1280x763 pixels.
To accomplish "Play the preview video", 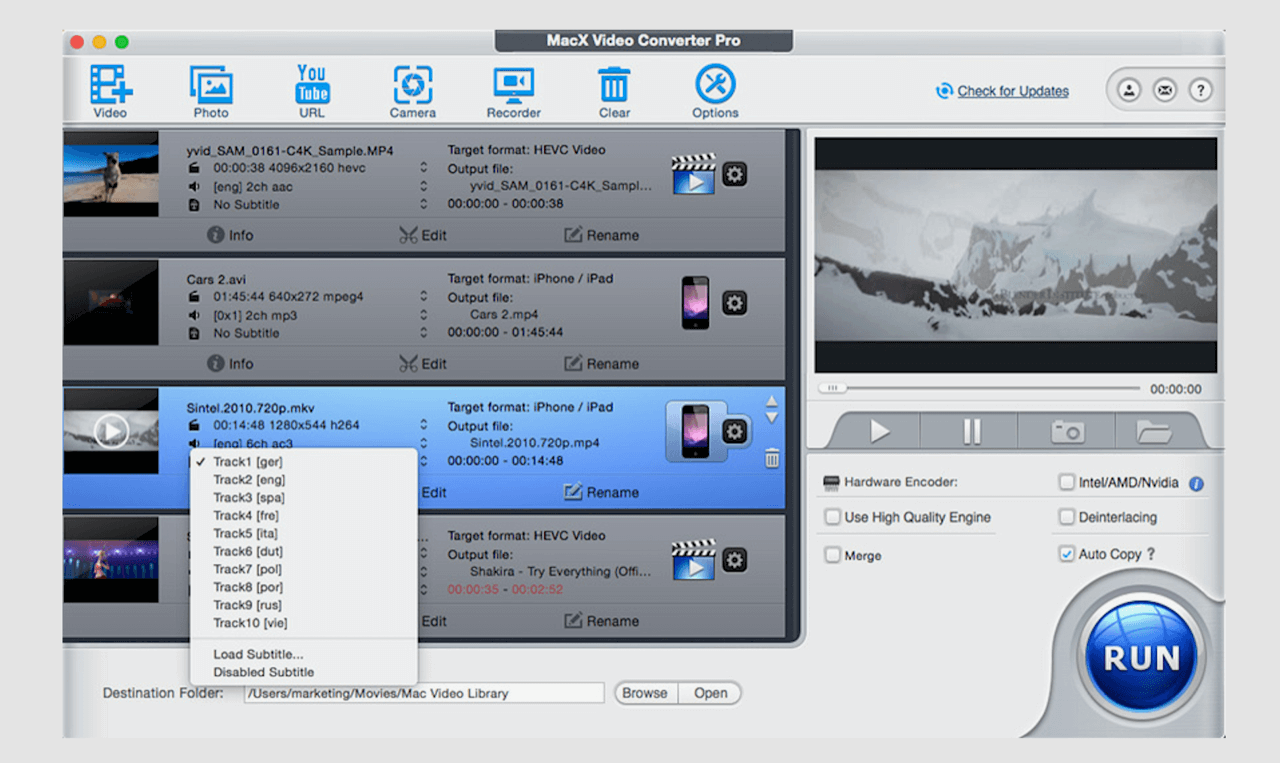I will (880, 431).
